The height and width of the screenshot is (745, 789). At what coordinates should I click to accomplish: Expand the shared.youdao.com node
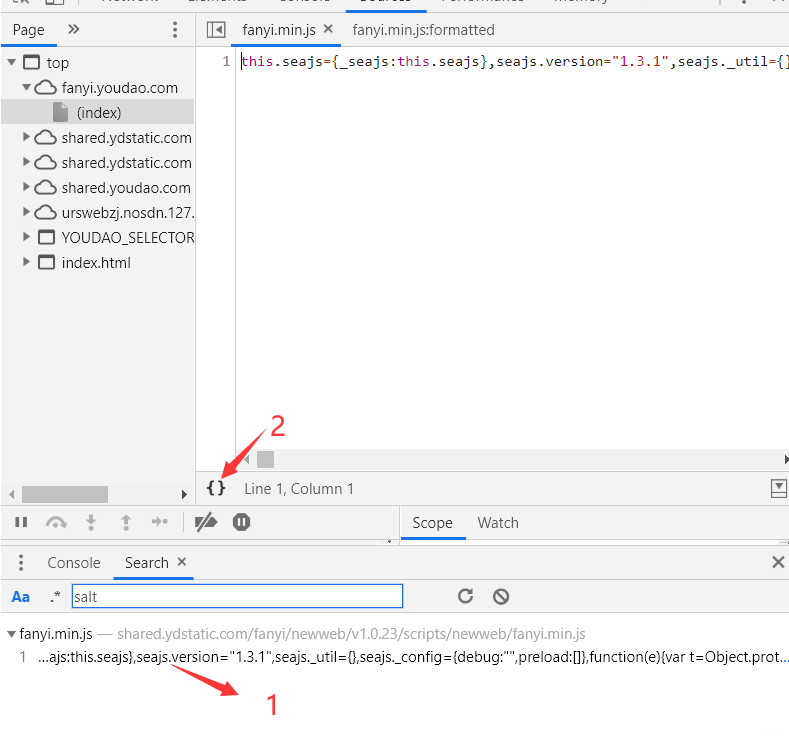coord(26,187)
